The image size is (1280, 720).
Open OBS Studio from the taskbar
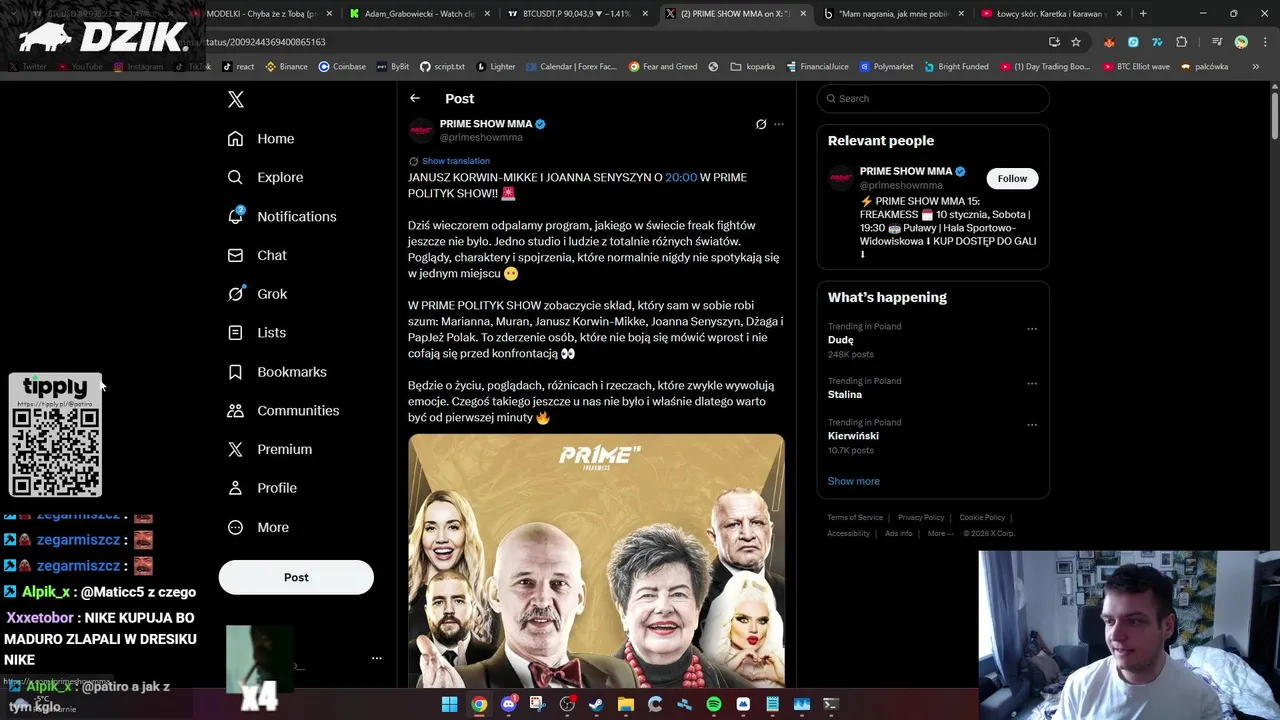coord(567,704)
